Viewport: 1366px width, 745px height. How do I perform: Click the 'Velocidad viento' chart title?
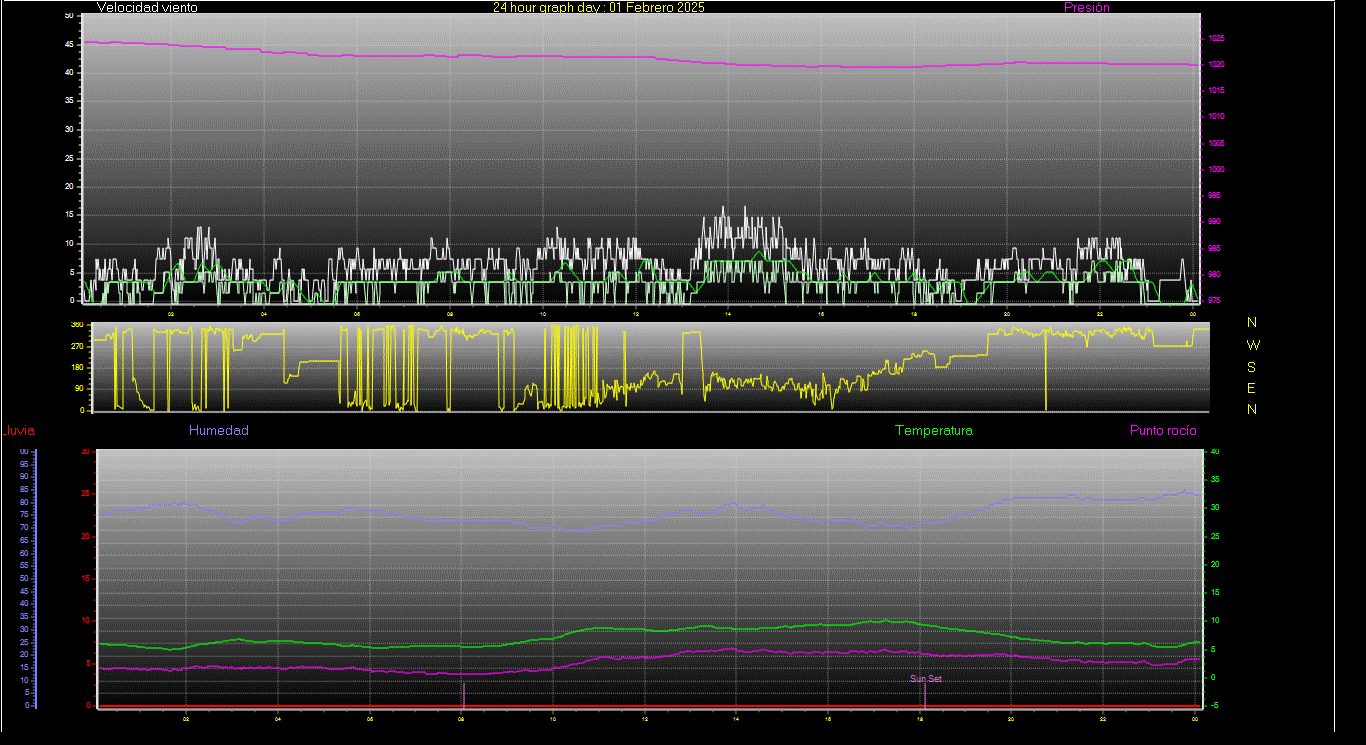tap(147, 7)
